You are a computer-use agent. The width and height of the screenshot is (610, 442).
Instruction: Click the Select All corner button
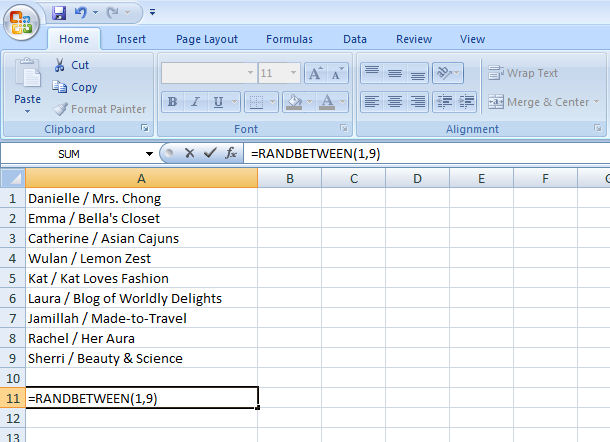[13, 178]
